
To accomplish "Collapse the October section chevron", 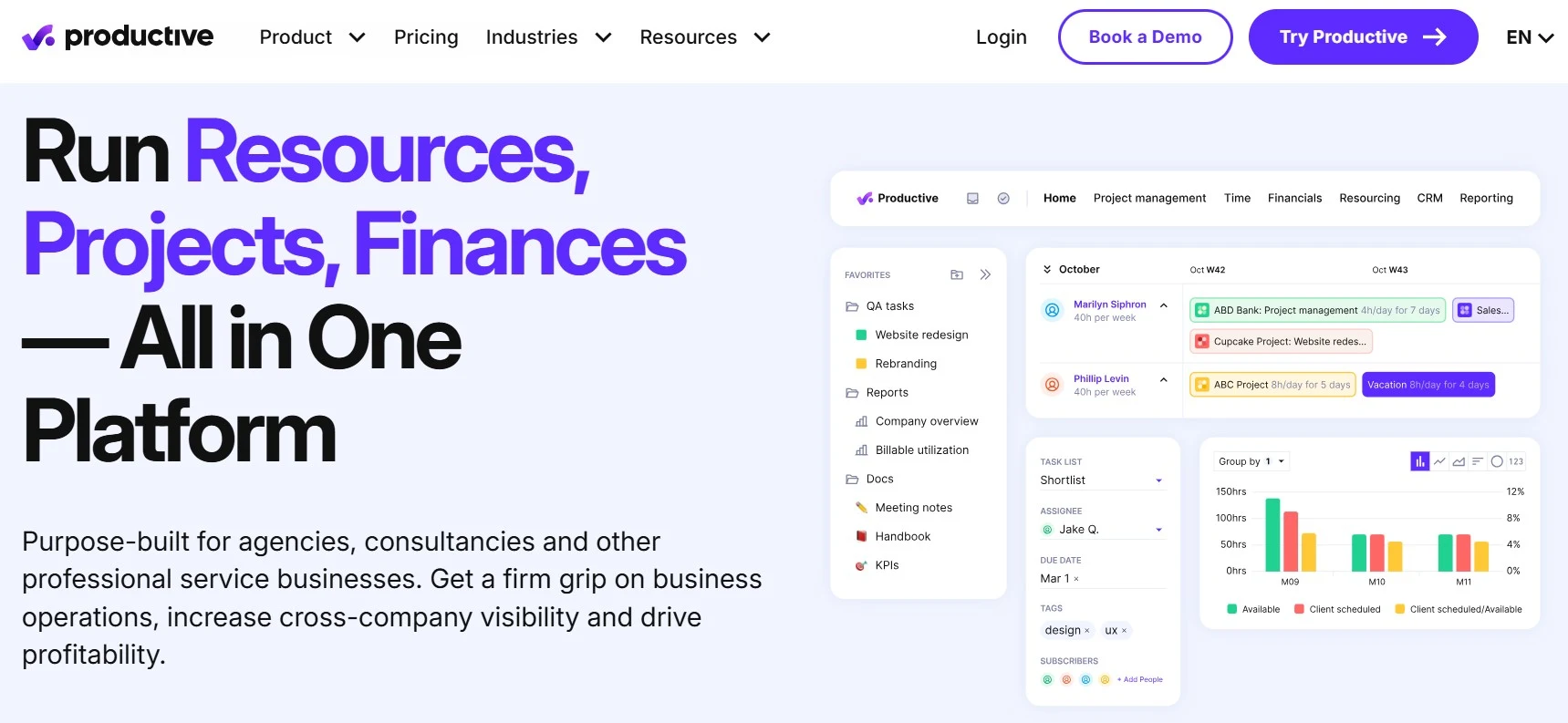I will point(1047,270).
